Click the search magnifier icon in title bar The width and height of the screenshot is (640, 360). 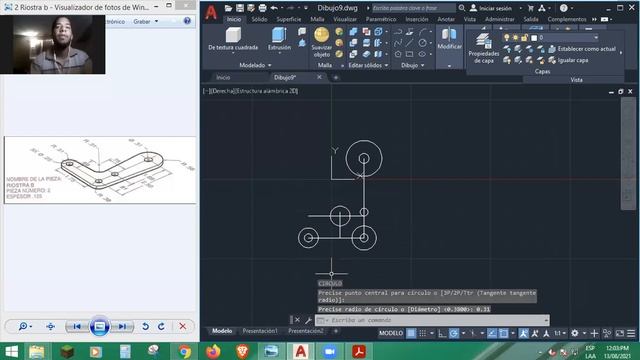(462, 8)
